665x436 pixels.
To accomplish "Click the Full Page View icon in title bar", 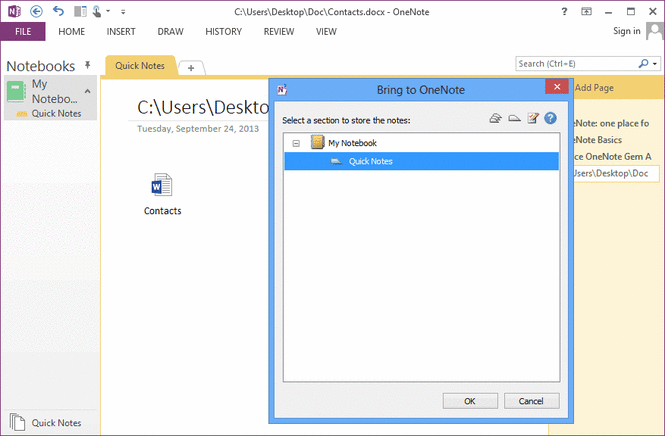I will [x=586, y=11].
